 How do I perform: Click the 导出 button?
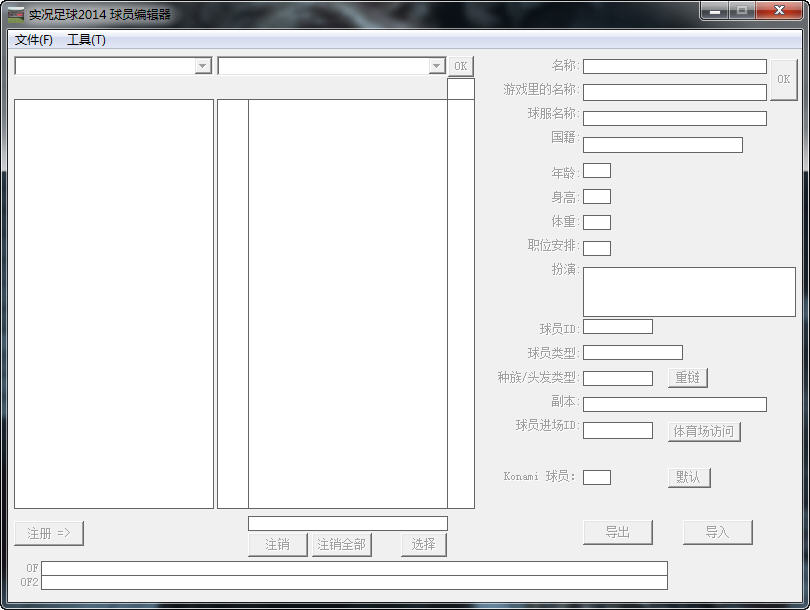(x=618, y=532)
